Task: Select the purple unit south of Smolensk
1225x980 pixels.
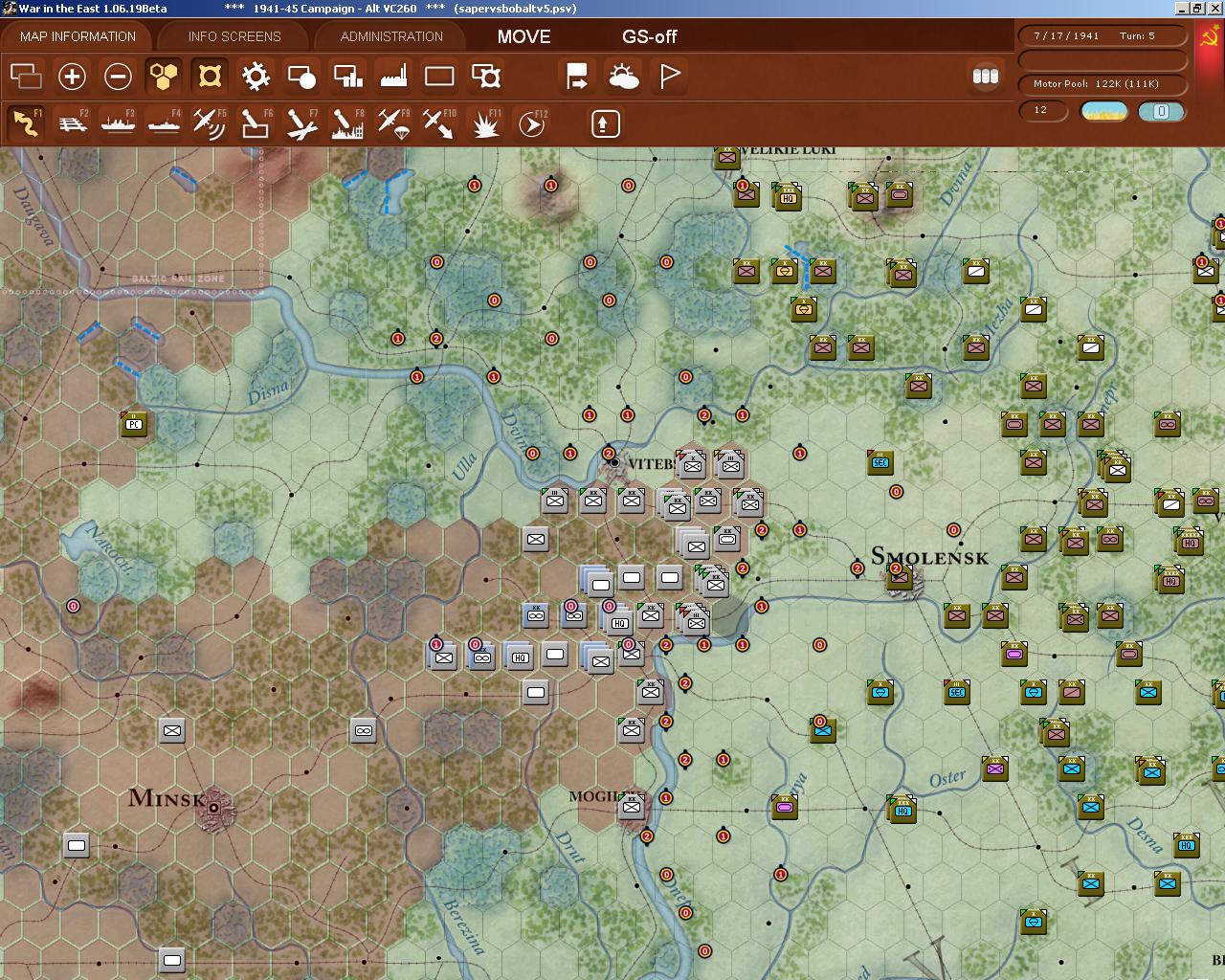Action: (x=1014, y=654)
